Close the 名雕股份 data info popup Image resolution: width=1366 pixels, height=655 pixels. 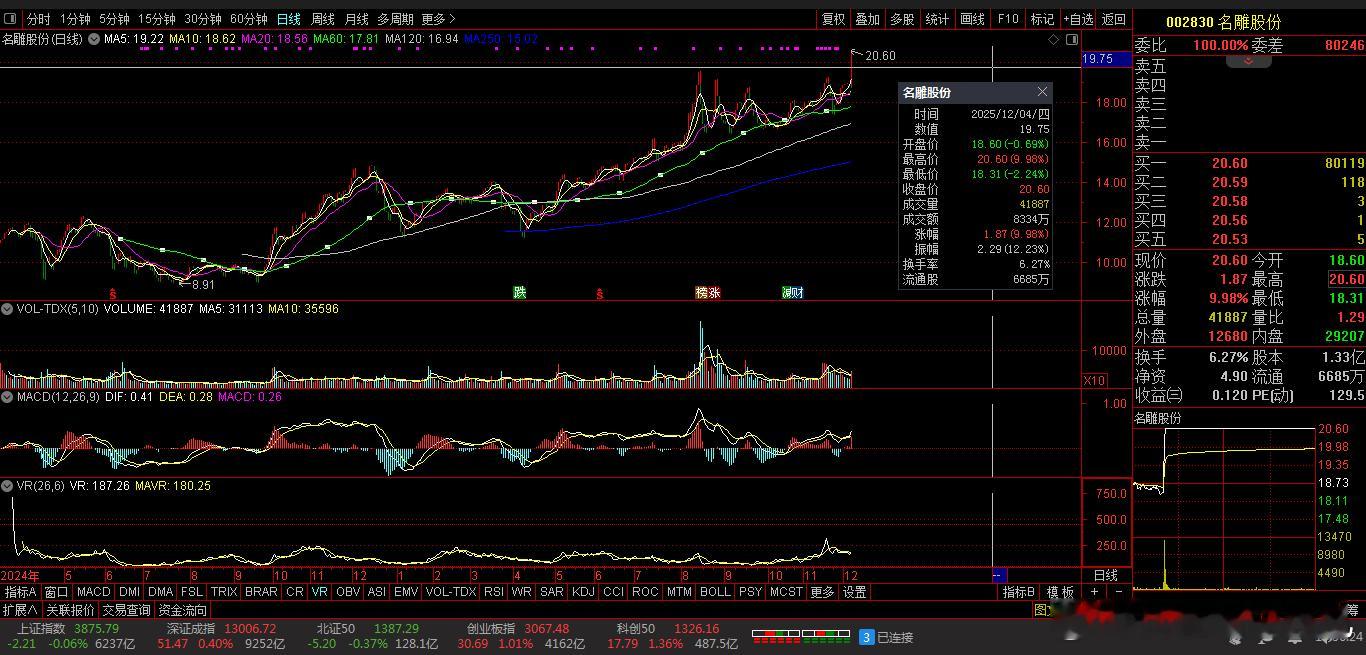coord(1042,92)
